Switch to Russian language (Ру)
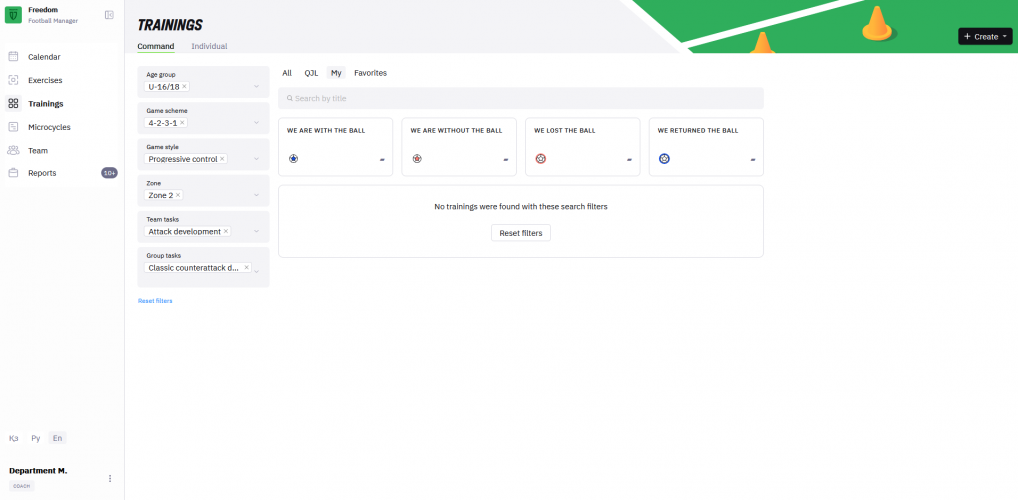The image size is (1018, 500). click(x=36, y=438)
